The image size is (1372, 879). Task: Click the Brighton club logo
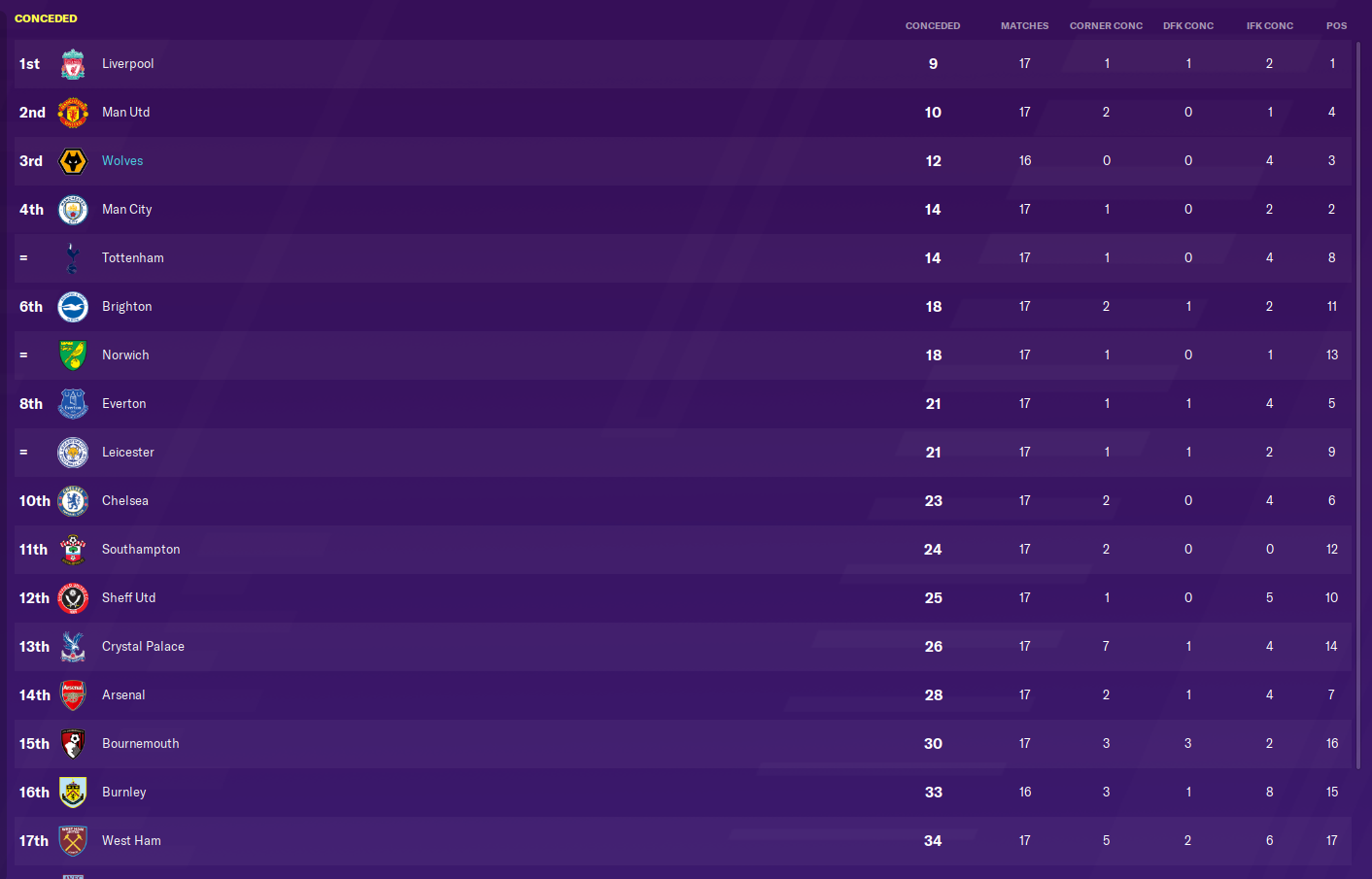(73, 307)
